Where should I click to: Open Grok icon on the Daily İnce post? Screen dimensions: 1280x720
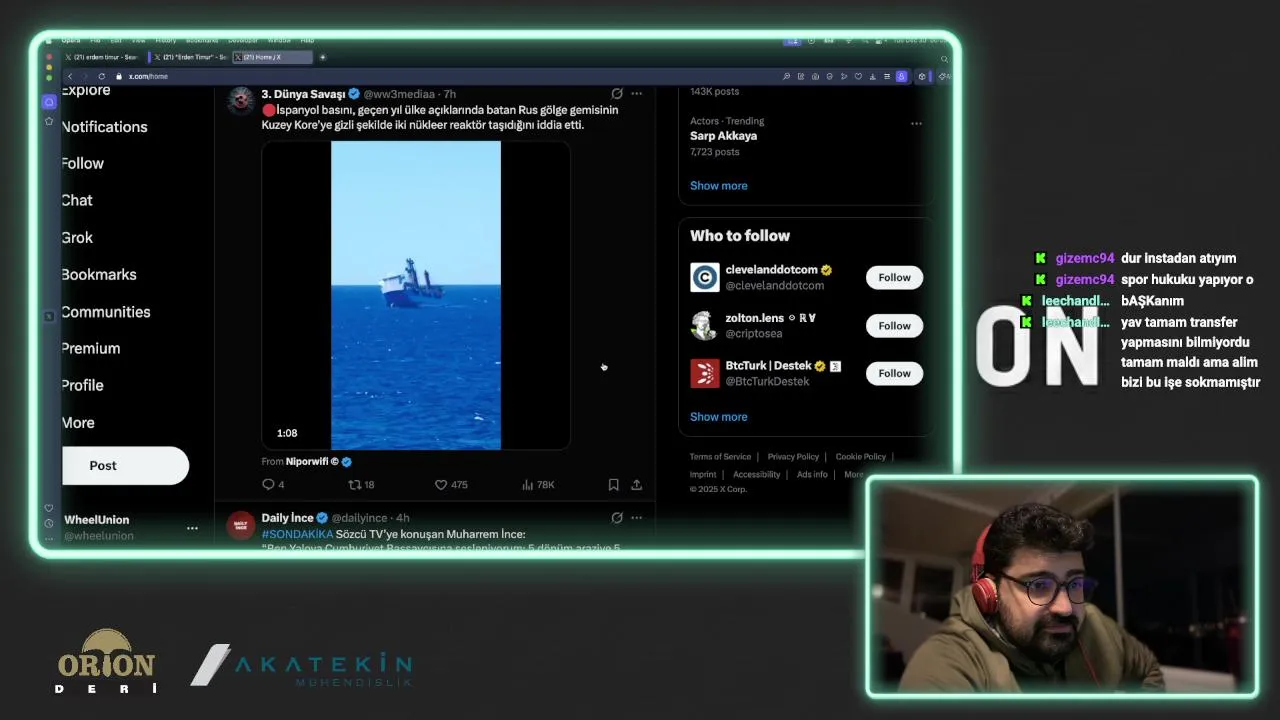(x=617, y=518)
